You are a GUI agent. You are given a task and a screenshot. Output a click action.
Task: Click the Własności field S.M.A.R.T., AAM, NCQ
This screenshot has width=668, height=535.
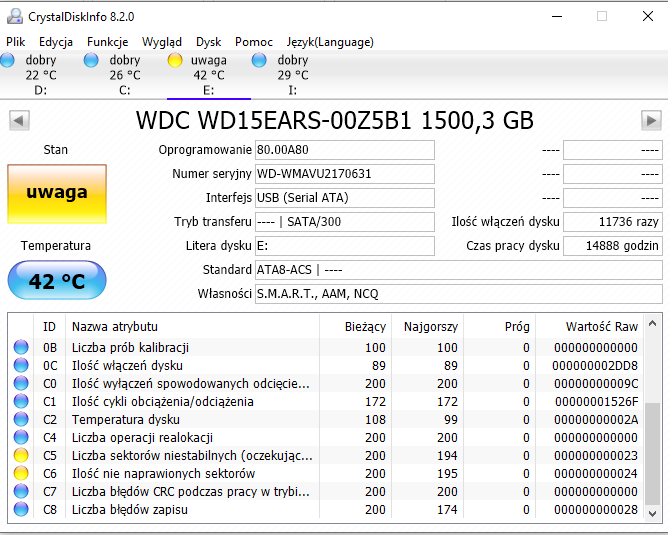pos(459,294)
